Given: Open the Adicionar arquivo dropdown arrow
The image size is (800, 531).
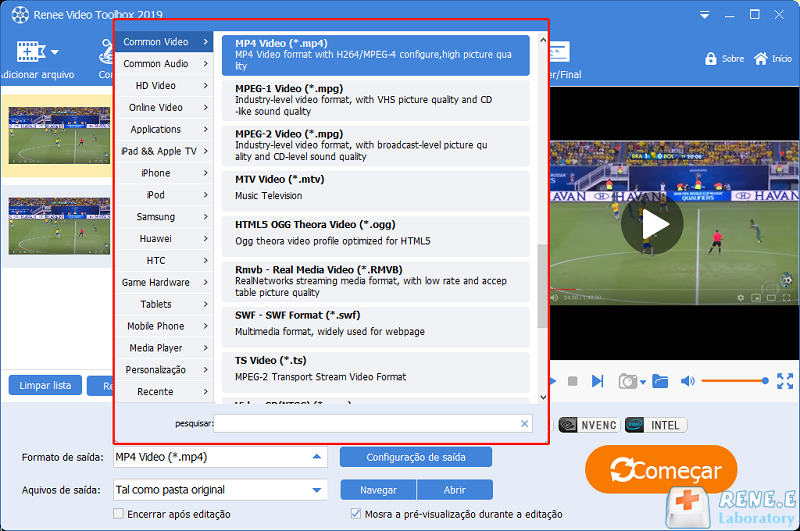Looking at the screenshot, I should 55,52.
